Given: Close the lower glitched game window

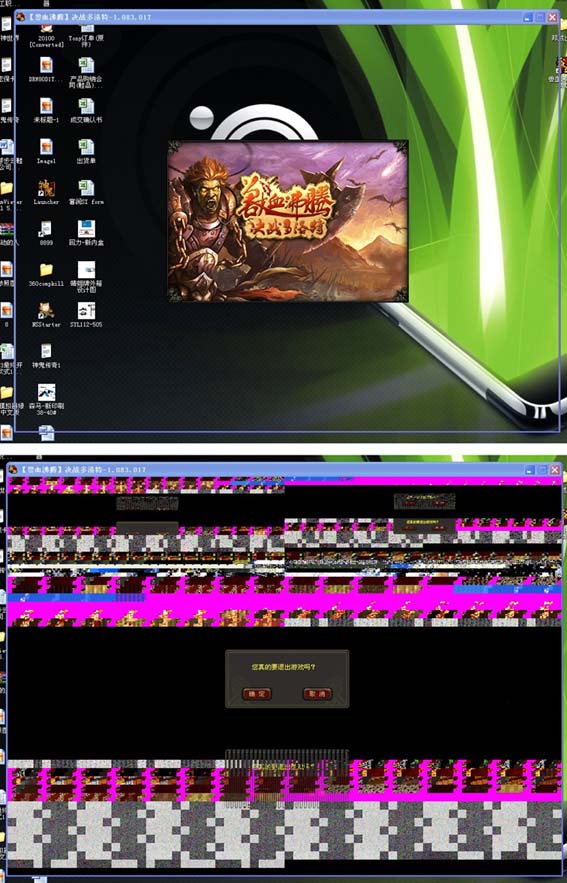Looking at the screenshot, I should coord(554,470).
